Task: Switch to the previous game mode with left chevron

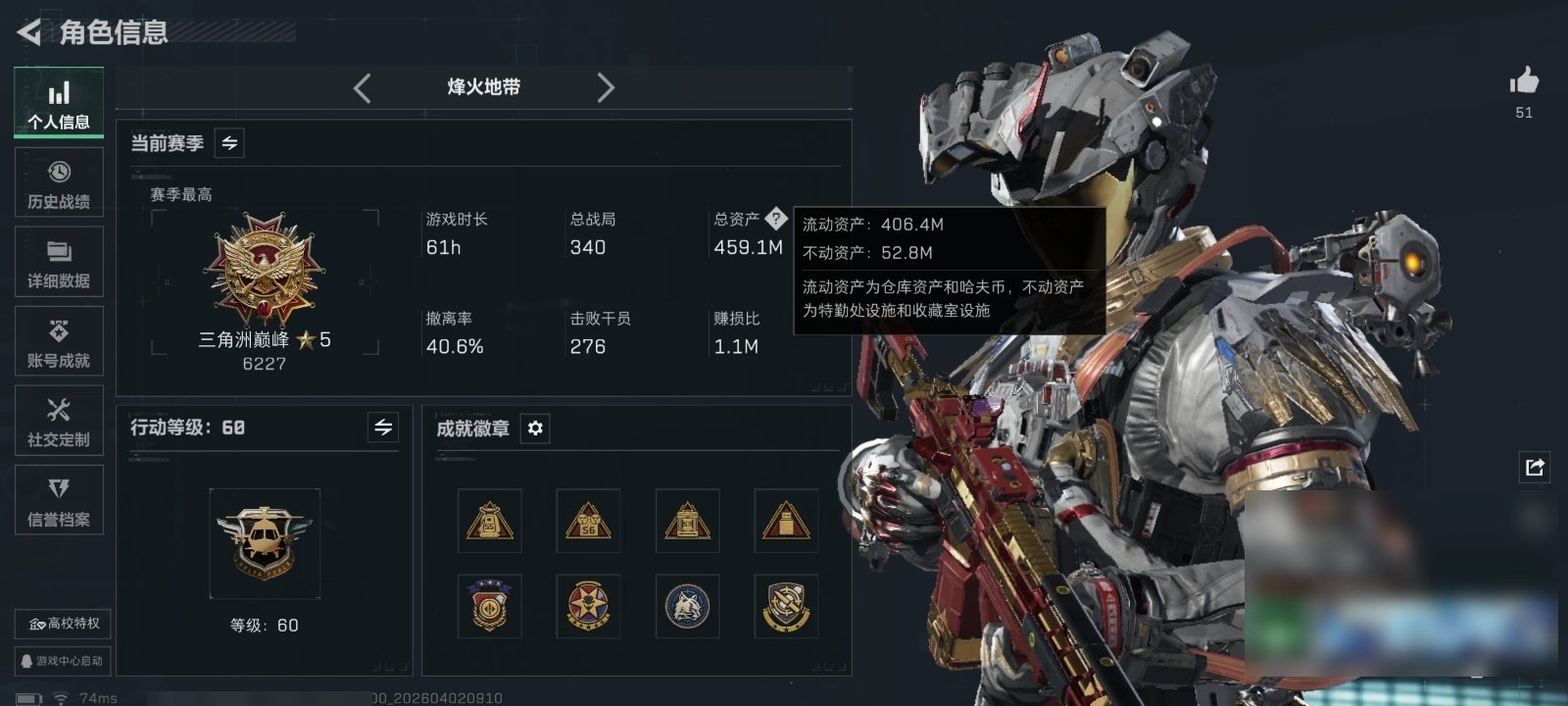Action: click(x=363, y=88)
